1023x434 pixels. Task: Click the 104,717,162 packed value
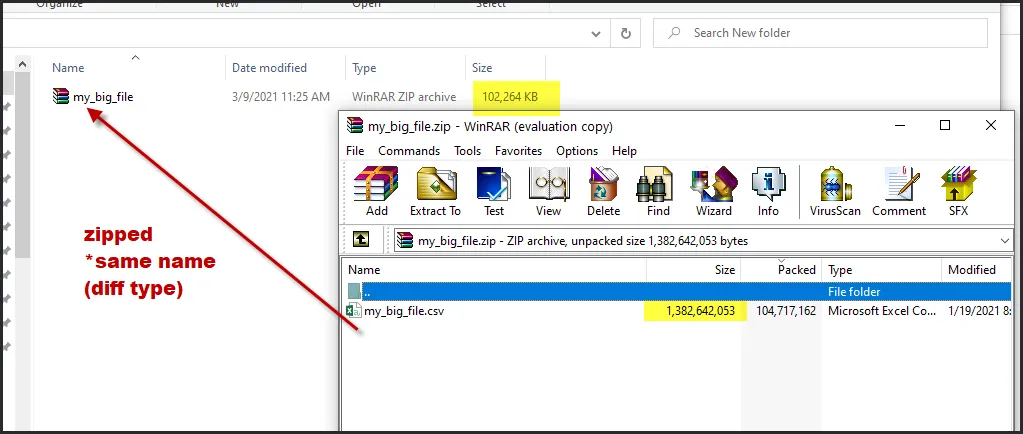(786, 311)
